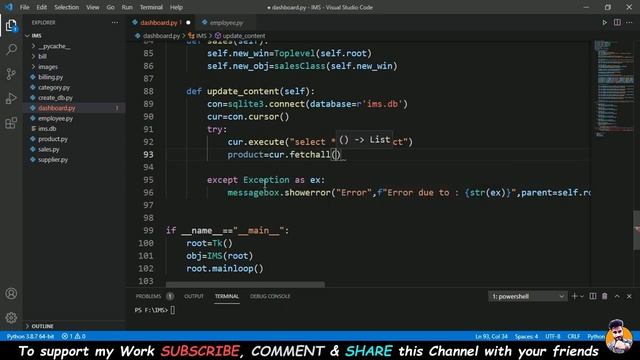
Task: Open supplier.py in the explorer
Action: [x=53, y=160]
